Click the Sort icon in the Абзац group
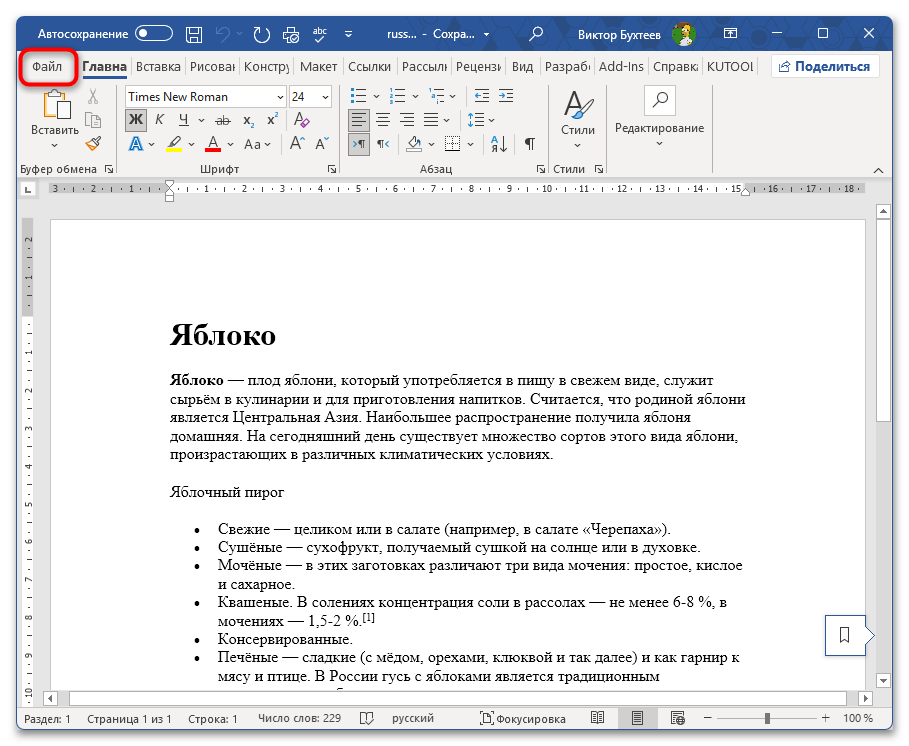 (x=496, y=144)
